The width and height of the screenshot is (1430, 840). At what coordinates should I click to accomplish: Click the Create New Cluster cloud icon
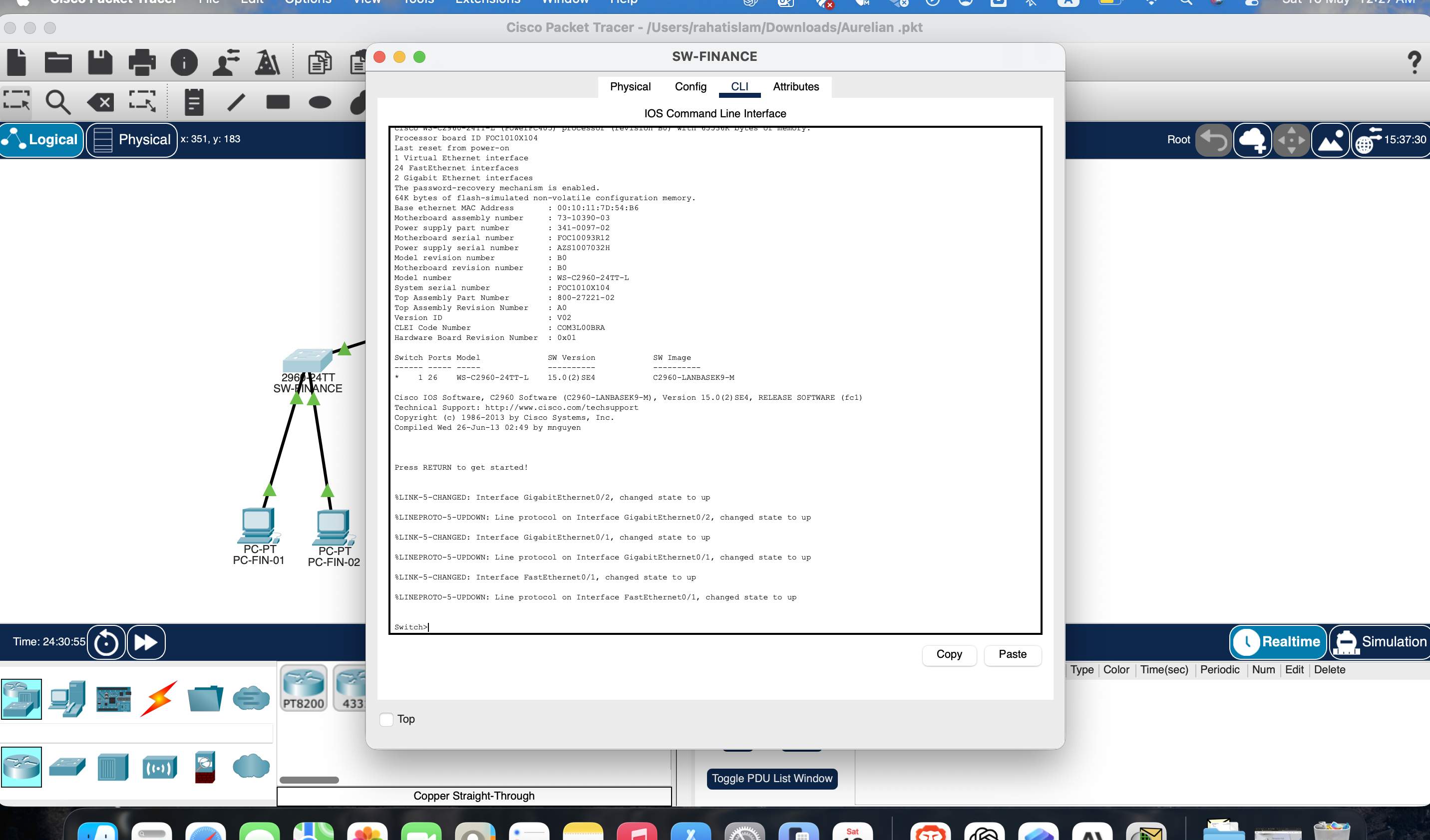click(x=1252, y=140)
